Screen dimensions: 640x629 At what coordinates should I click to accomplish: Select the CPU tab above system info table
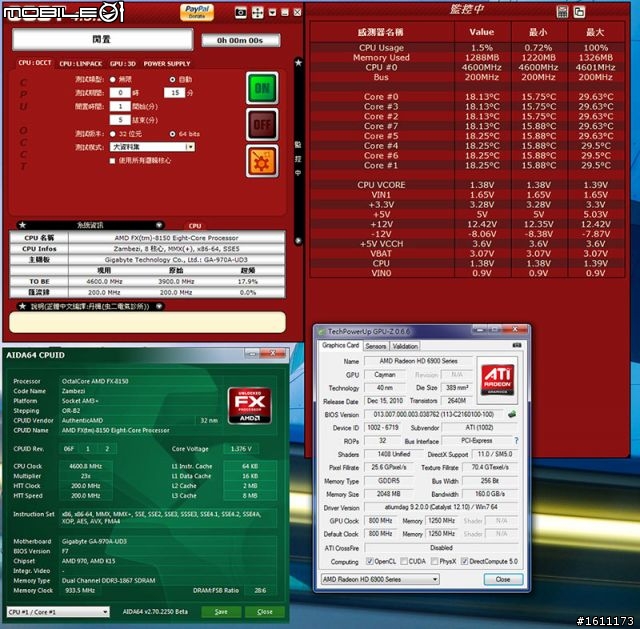point(195,226)
